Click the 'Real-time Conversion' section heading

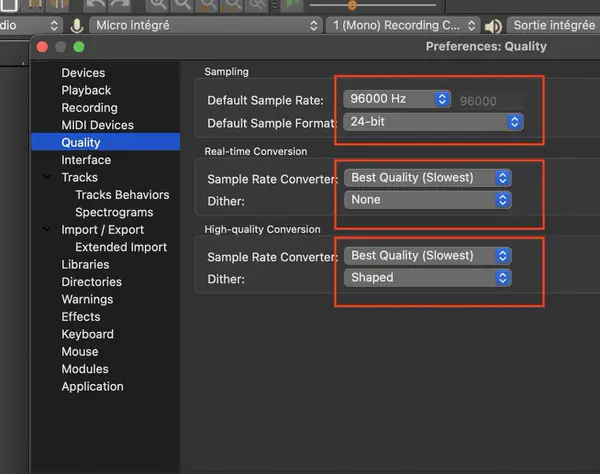pos(256,151)
